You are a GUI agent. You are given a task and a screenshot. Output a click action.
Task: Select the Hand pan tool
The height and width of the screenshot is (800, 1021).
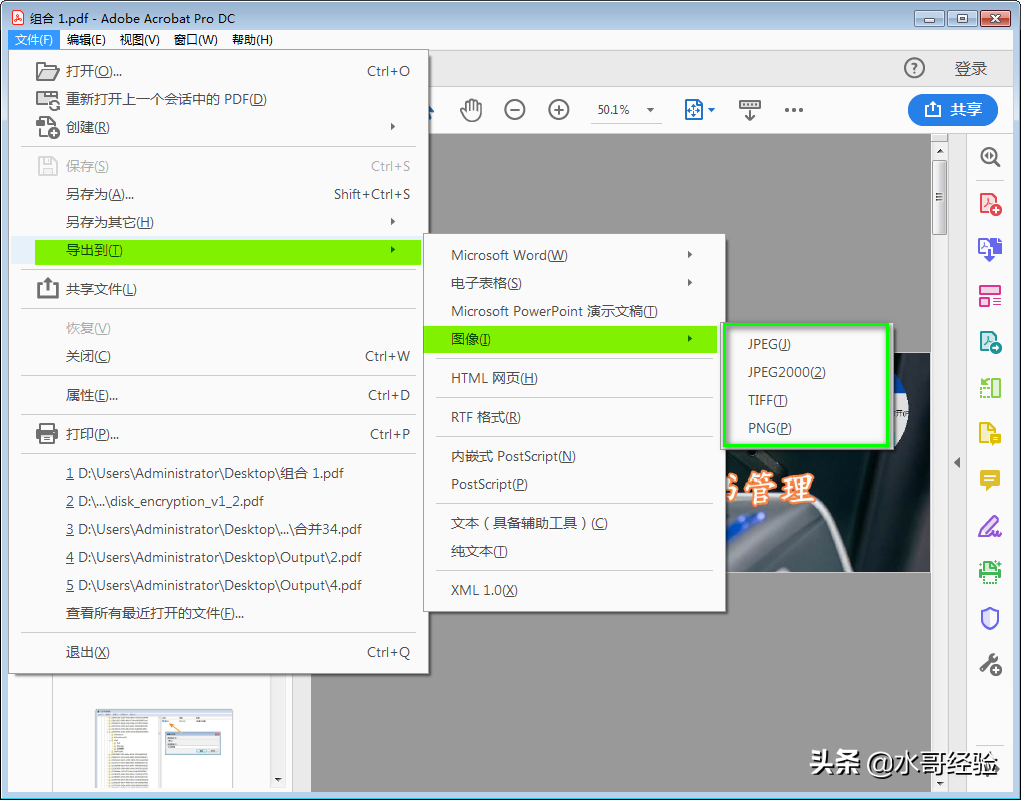pyautogui.click(x=471, y=109)
